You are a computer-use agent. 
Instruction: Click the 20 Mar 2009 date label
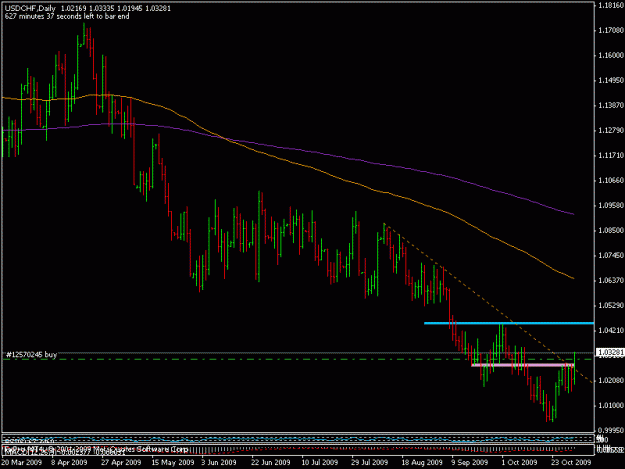22,463
